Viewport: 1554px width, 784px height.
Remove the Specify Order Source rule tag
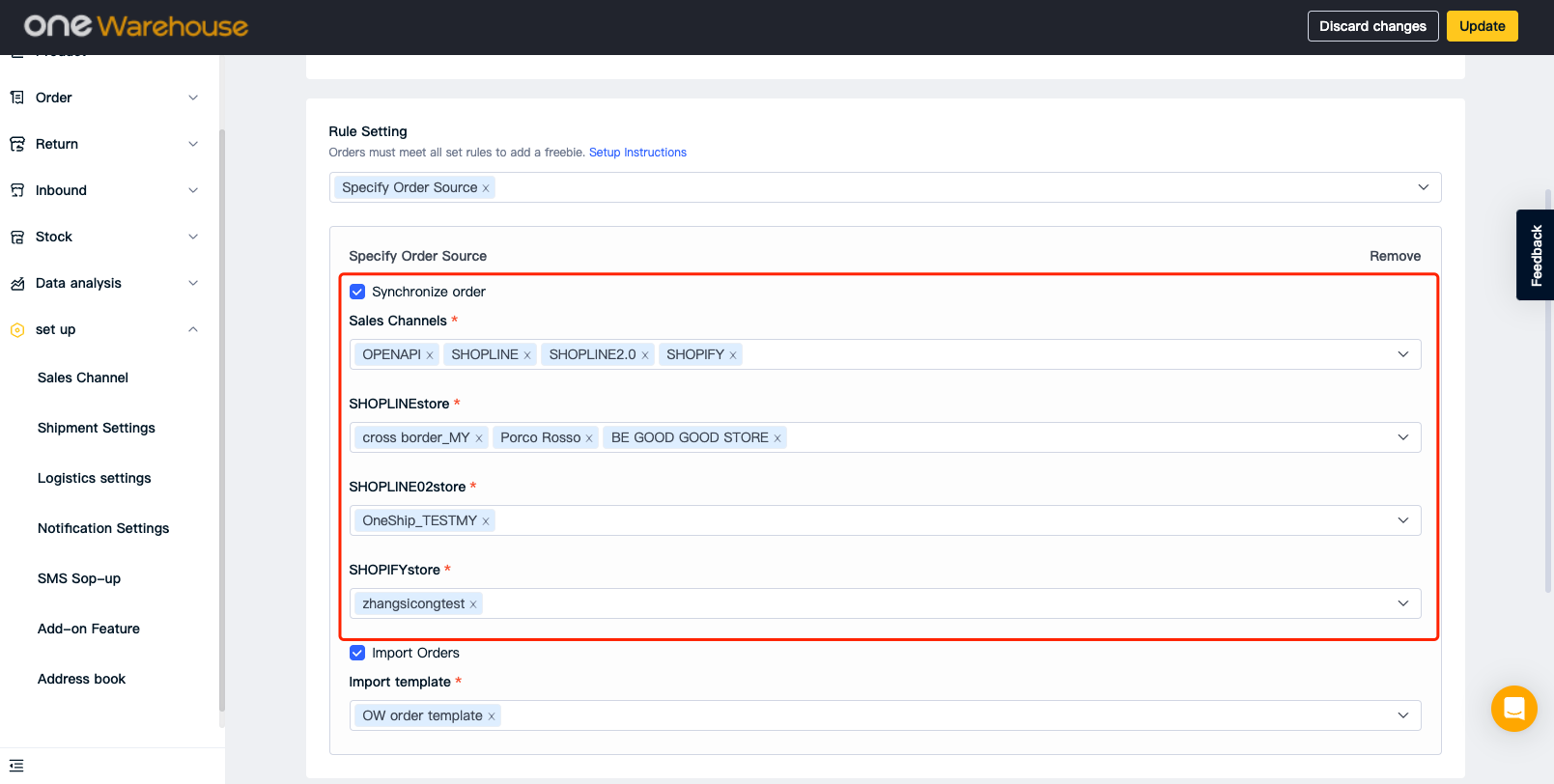[486, 188]
